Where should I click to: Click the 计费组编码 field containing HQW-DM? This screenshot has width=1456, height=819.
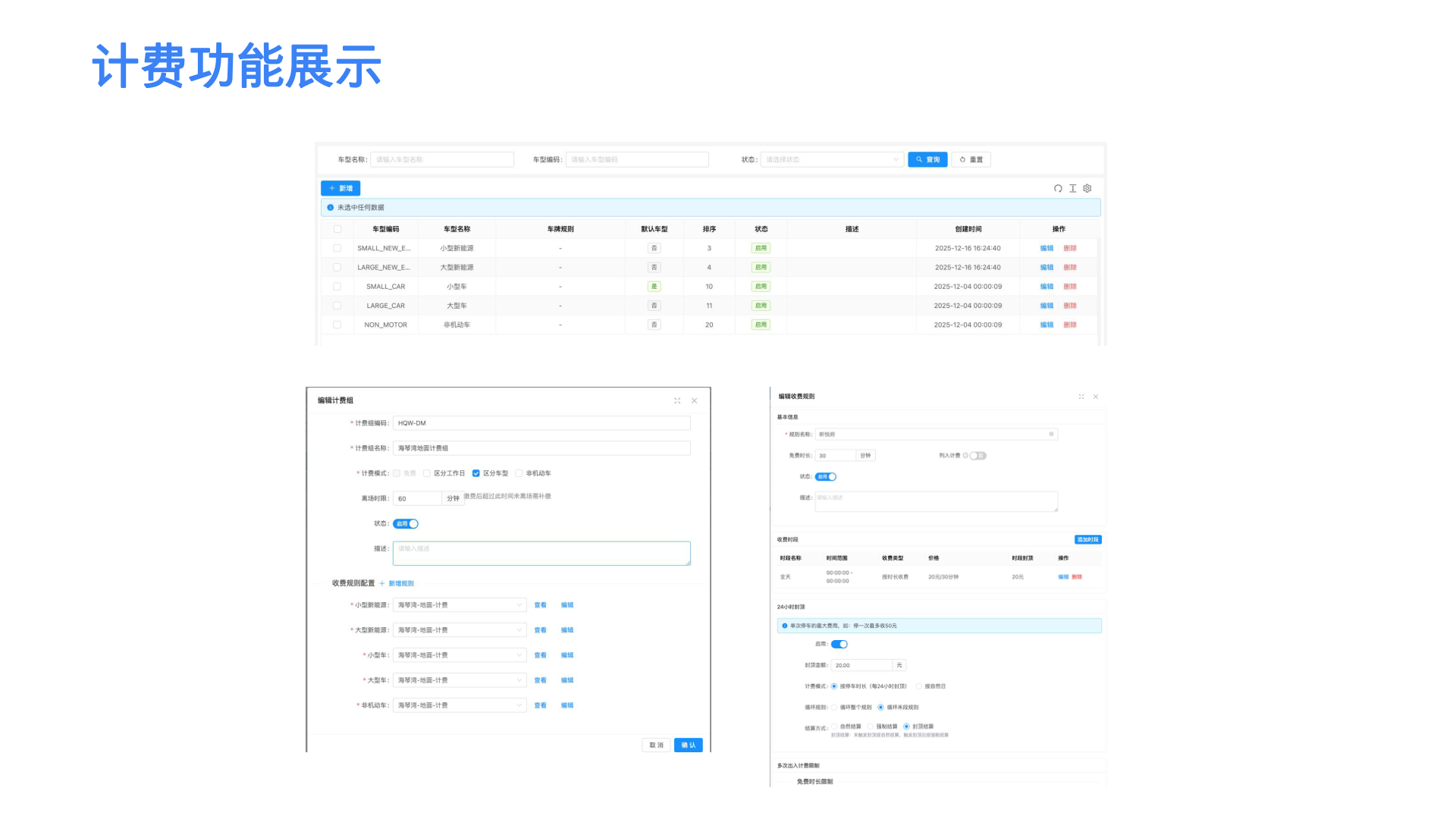541,423
